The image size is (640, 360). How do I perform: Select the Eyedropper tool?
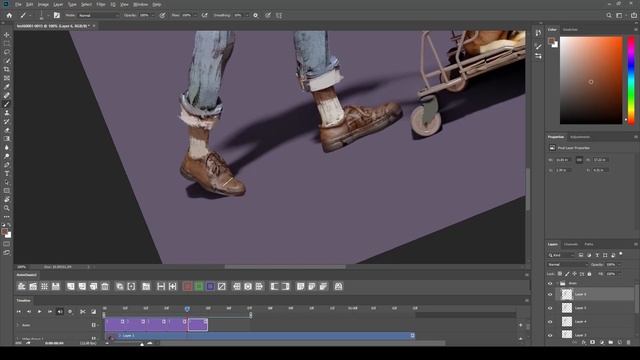[7, 87]
